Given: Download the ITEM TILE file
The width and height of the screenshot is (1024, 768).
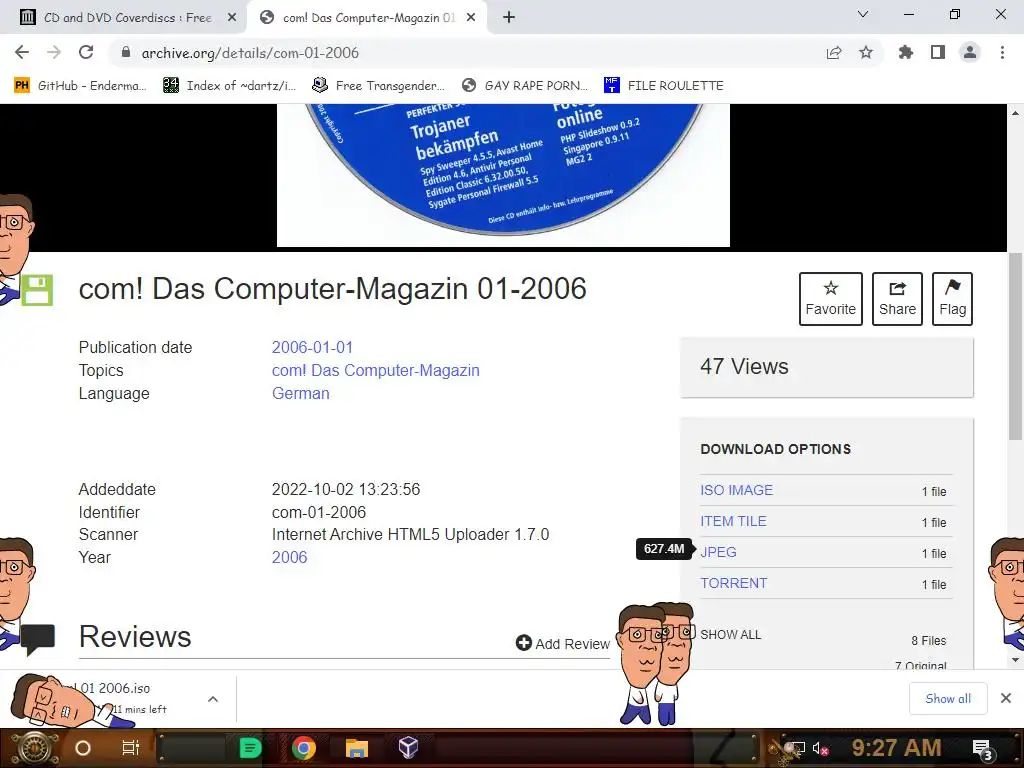Looking at the screenshot, I should (733, 521).
